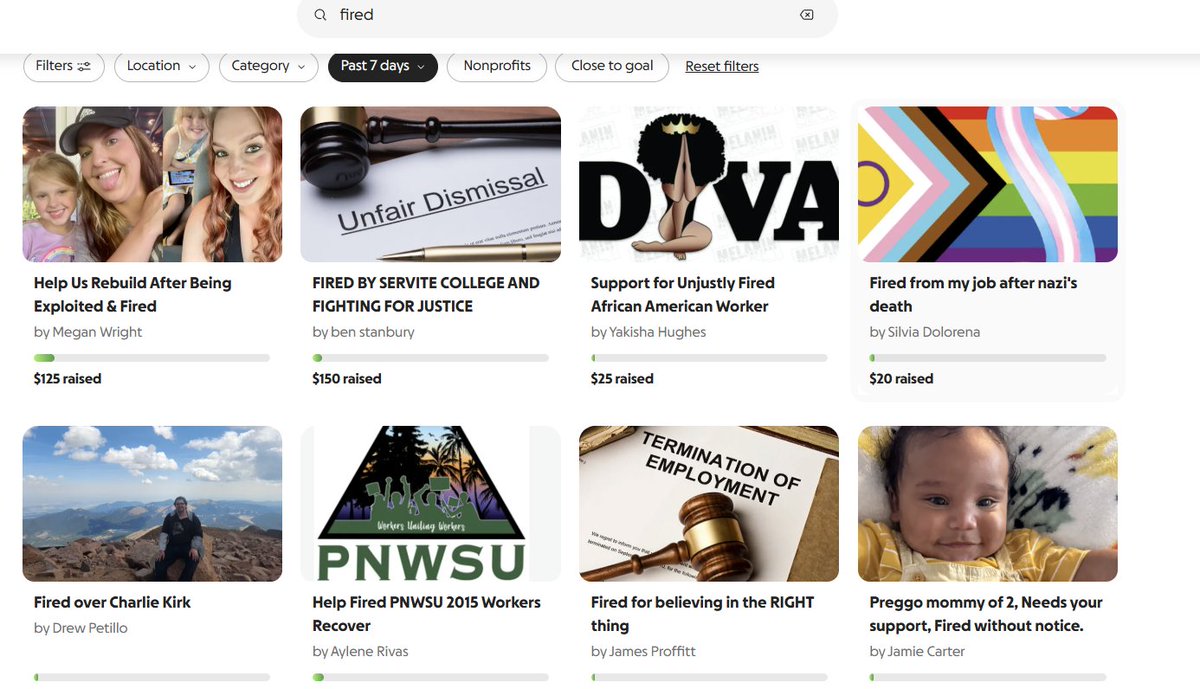This screenshot has width=1200, height=689.
Task: Expand the Location dropdown
Action: click(162, 66)
